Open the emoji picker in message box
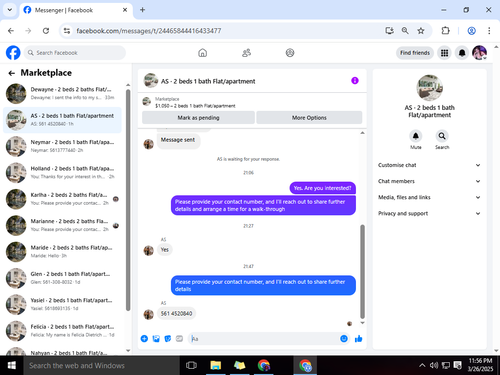The width and height of the screenshot is (500, 375). click(344, 339)
